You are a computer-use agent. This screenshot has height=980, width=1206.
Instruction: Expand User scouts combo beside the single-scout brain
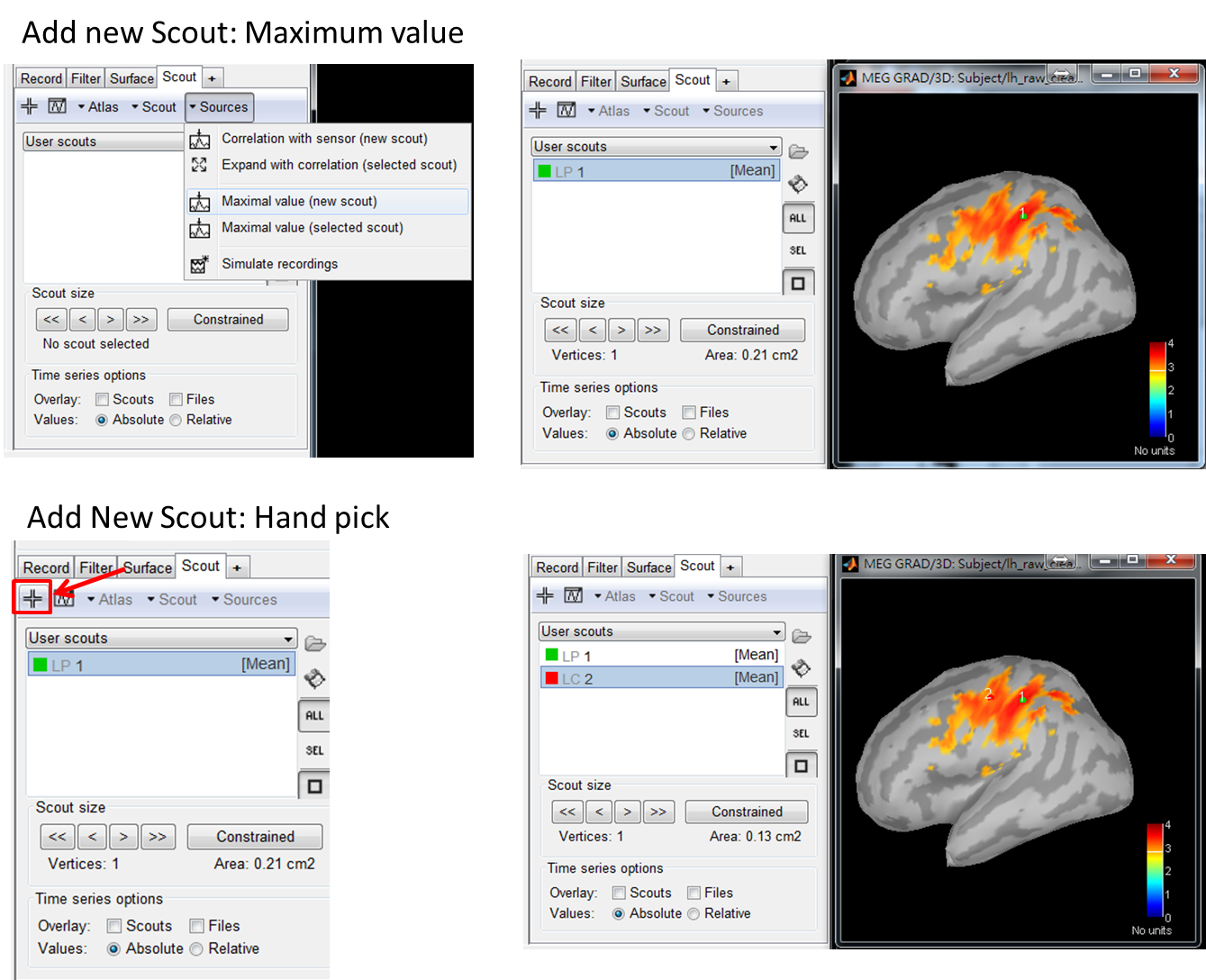click(x=657, y=146)
